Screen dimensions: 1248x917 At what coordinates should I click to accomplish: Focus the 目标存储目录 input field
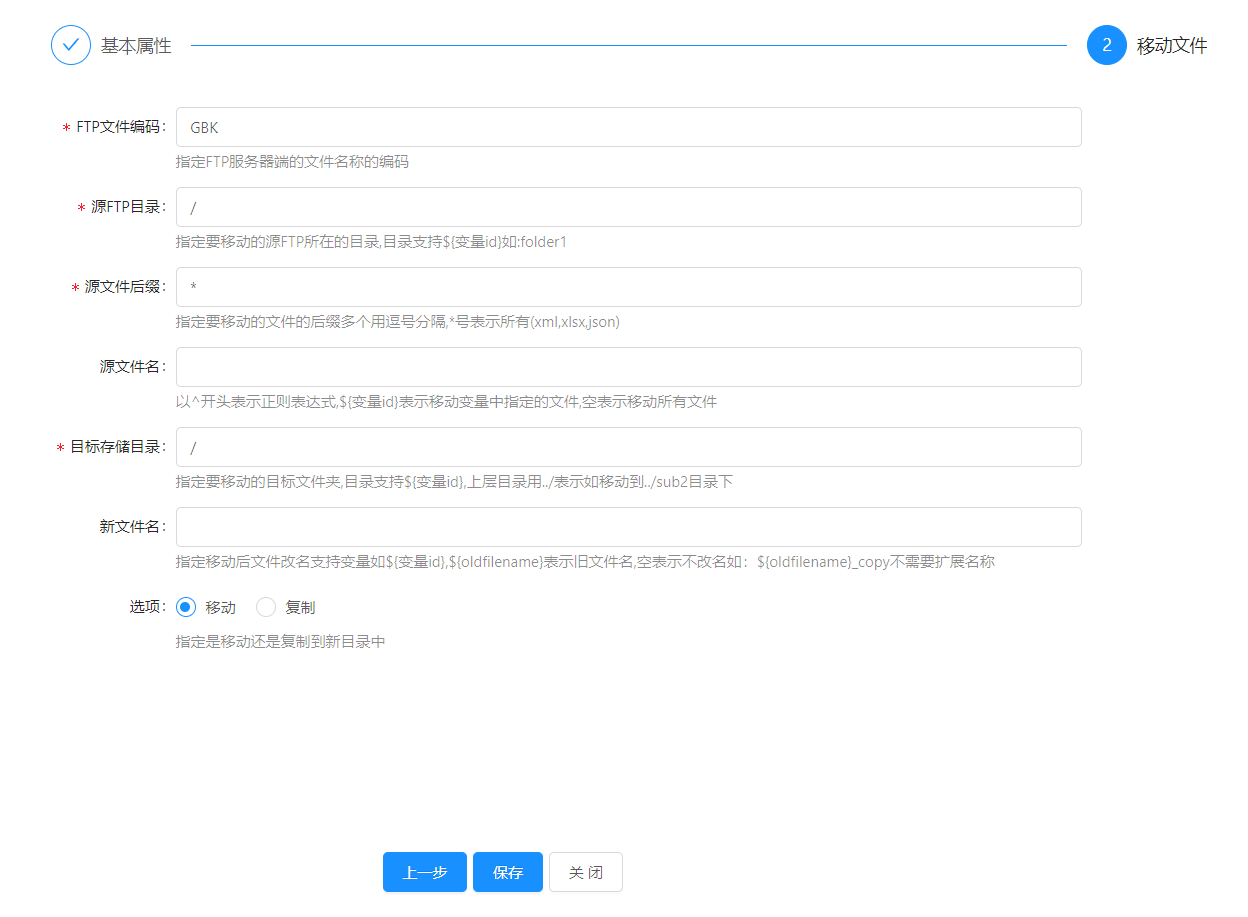click(x=628, y=447)
